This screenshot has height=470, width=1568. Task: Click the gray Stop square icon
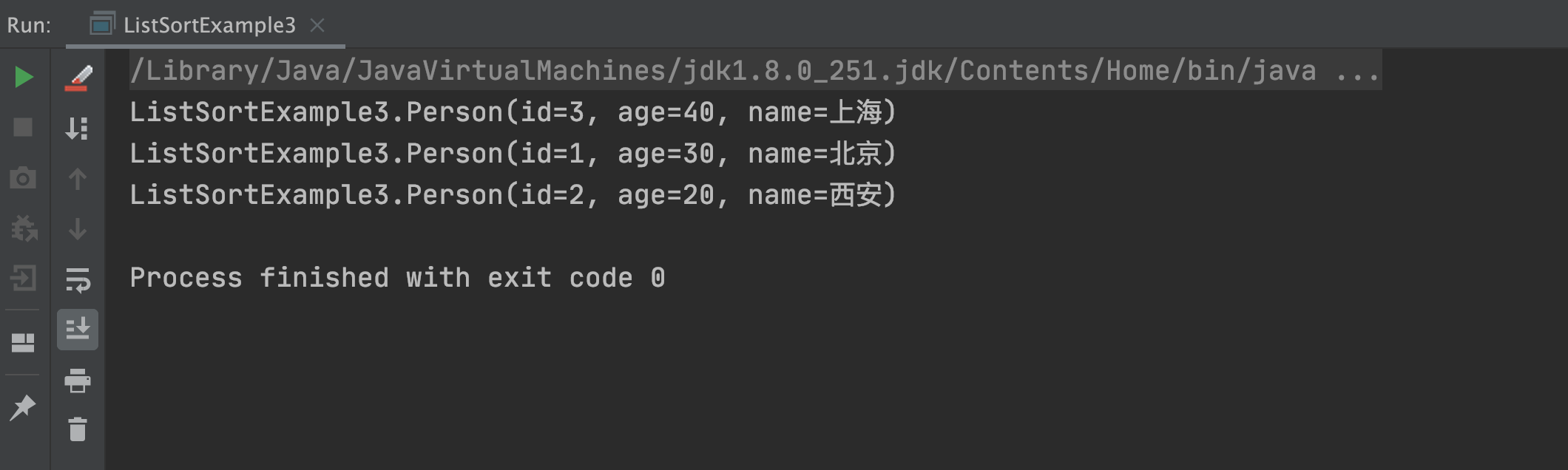[24, 127]
